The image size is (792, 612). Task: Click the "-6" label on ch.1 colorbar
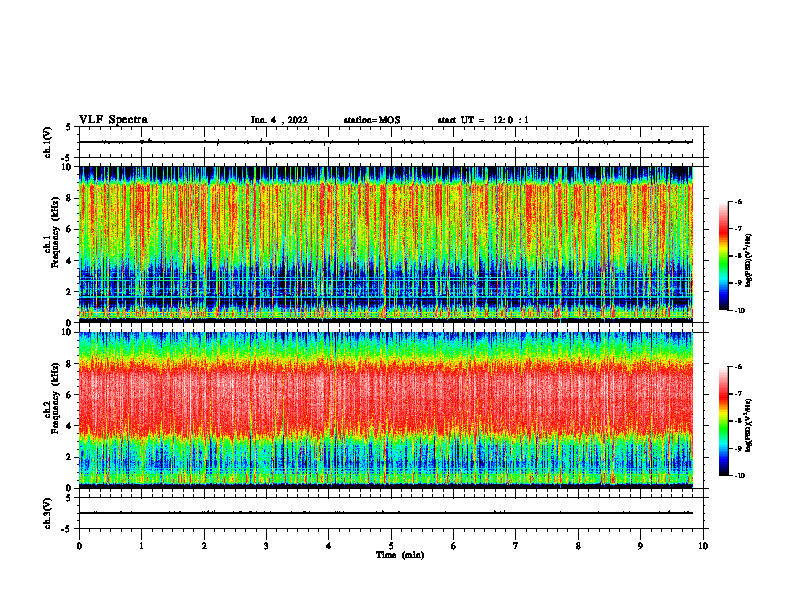(x=739, y=202)
